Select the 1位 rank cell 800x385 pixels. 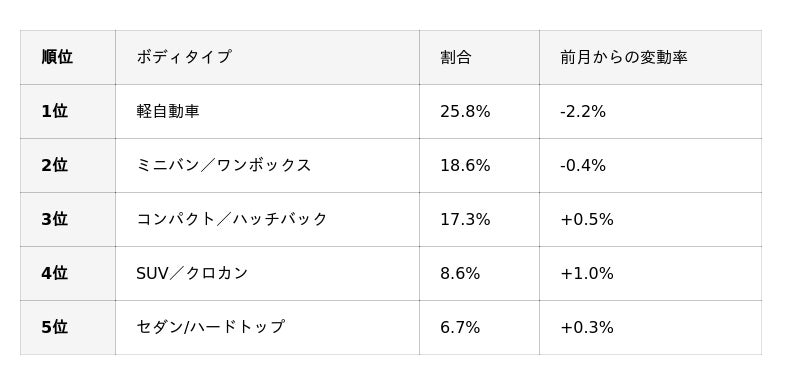(x=68, y=111)
